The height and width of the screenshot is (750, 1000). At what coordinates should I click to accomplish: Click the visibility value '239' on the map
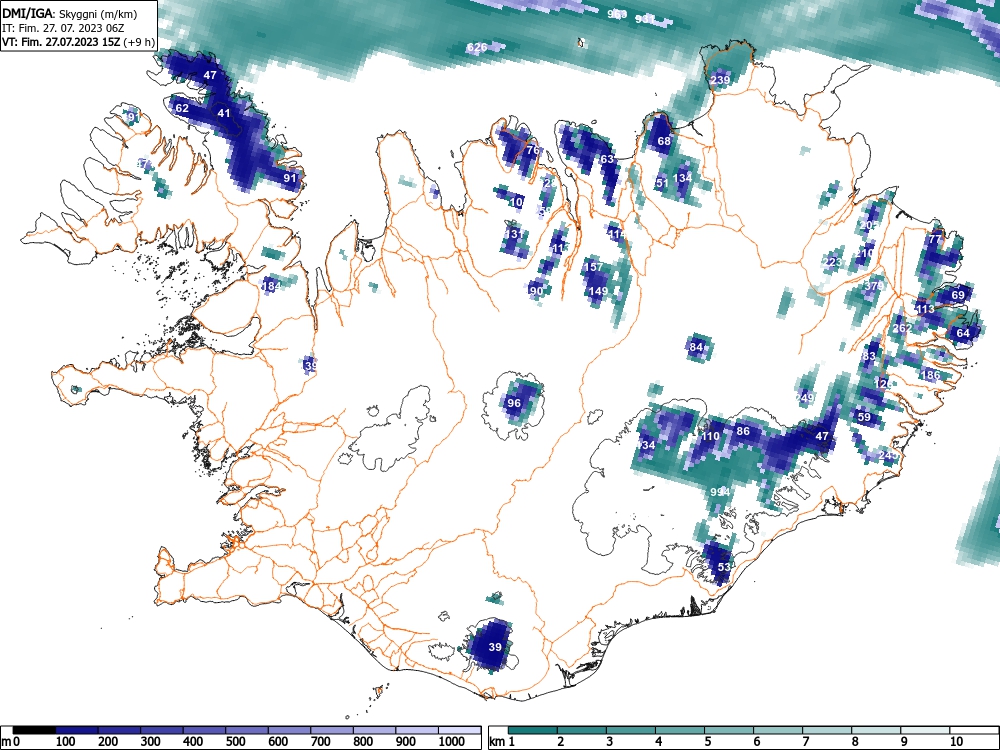pyautogui.click(x=720, y=80)
